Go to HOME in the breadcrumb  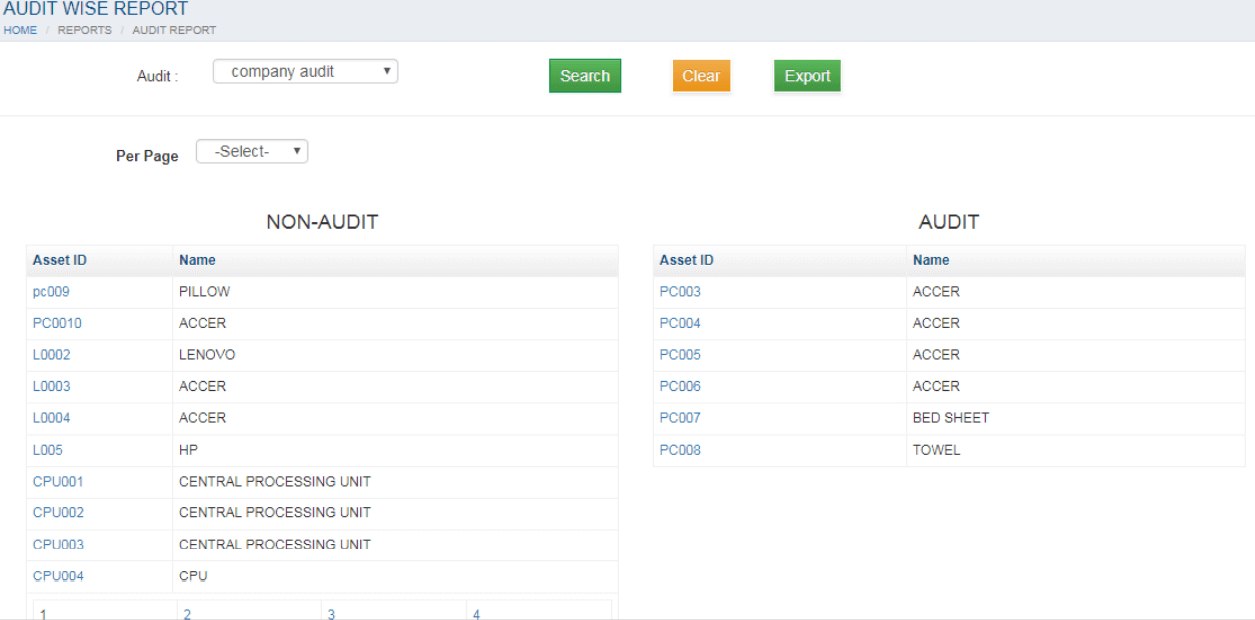point(20,30)
